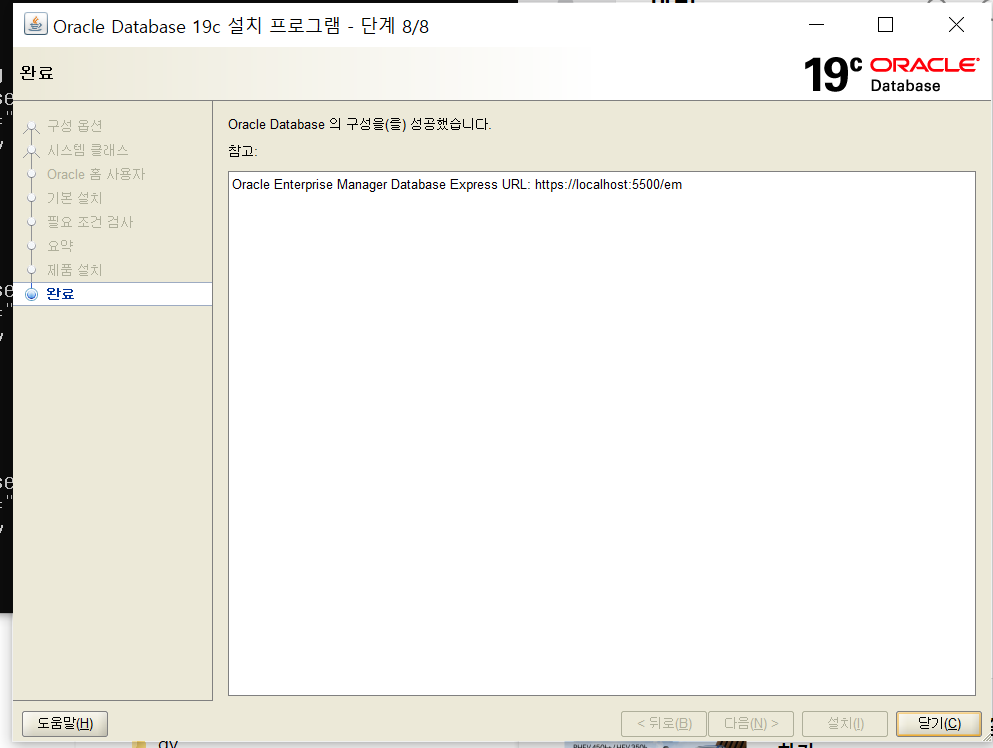Click the installer window title text
This screenshot has width=993, height=748.
[x=241, y=26]
